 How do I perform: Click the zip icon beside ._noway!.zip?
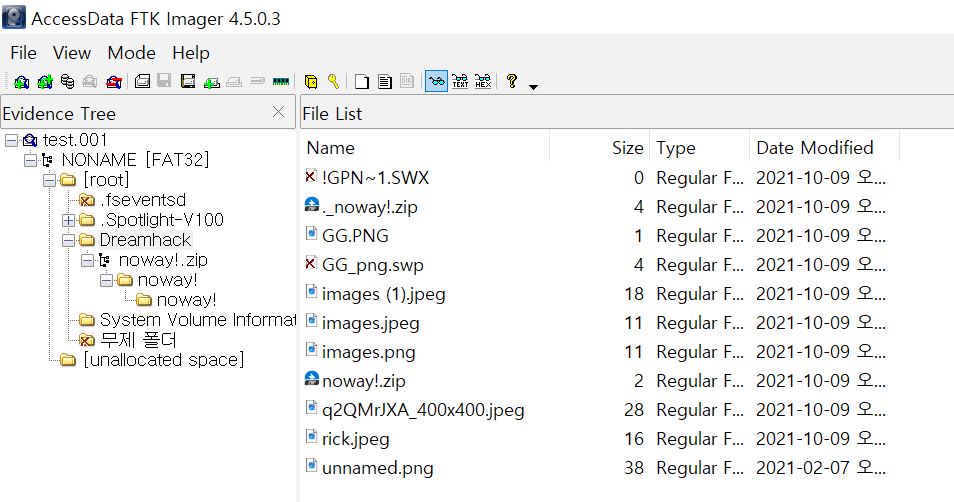tap(312, 205)
